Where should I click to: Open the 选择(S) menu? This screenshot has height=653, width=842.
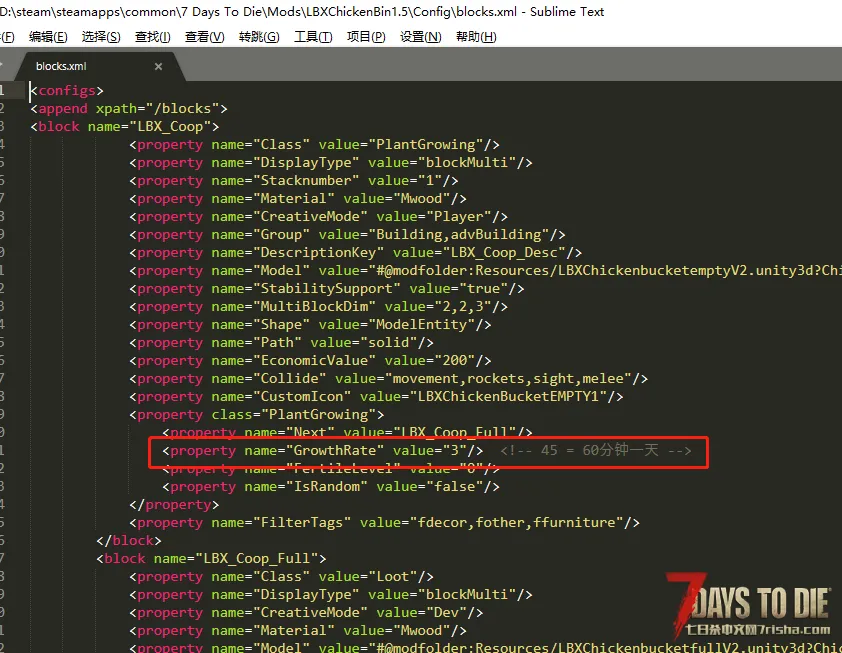tap(101, 37)
